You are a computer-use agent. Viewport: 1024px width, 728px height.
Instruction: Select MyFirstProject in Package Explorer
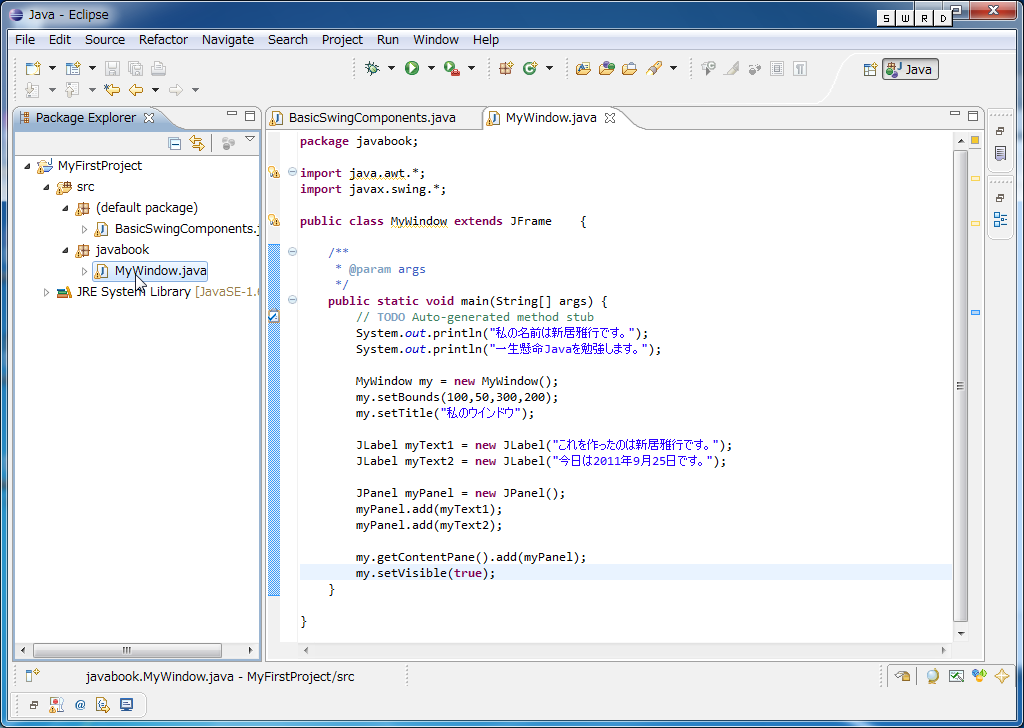(99, 166)
